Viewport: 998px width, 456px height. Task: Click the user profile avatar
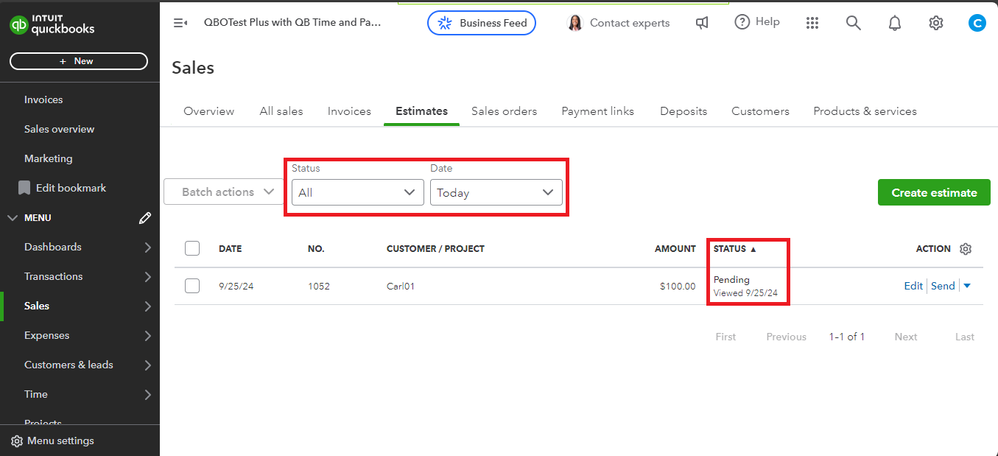click(x=976, y=23)
